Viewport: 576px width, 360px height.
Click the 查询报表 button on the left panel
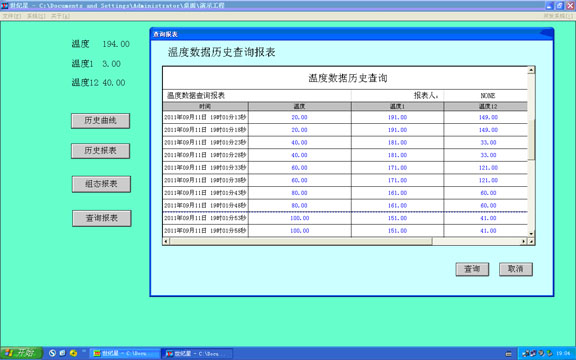pyautogui.click(x=102, y=218)
